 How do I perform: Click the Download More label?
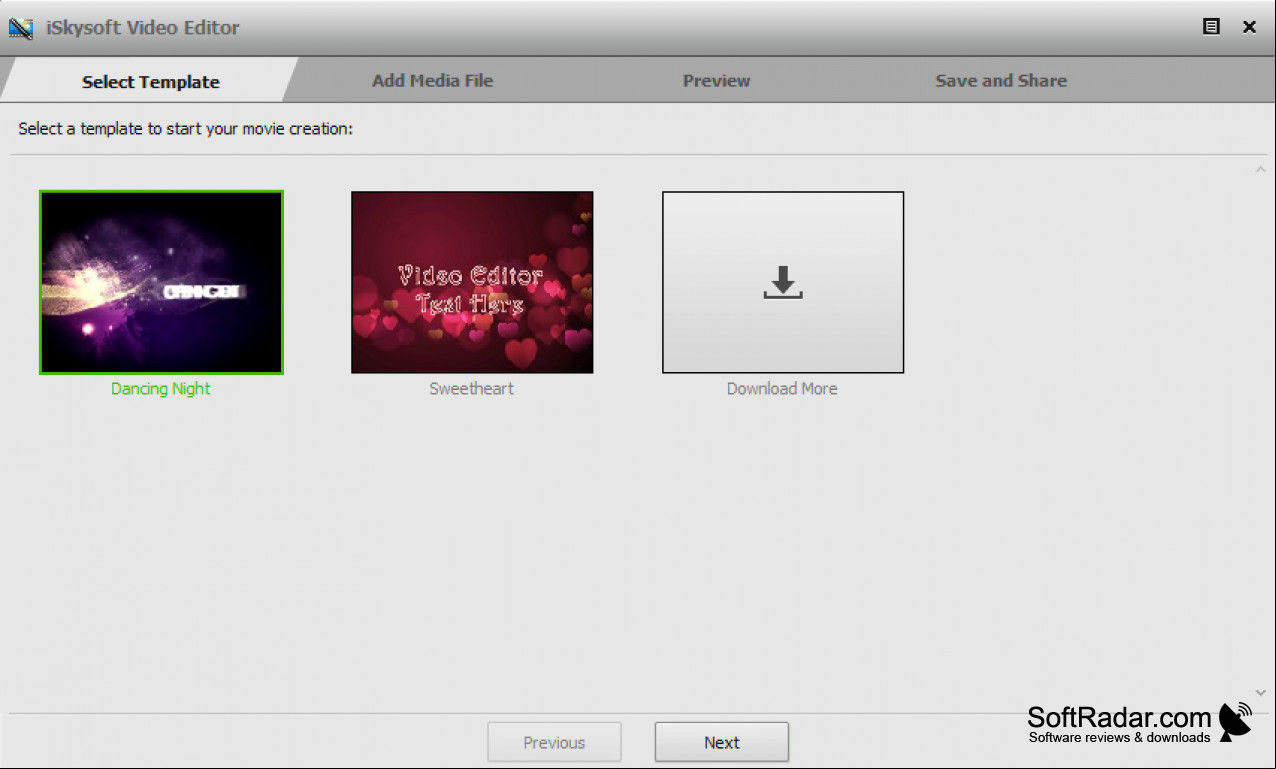782,389
